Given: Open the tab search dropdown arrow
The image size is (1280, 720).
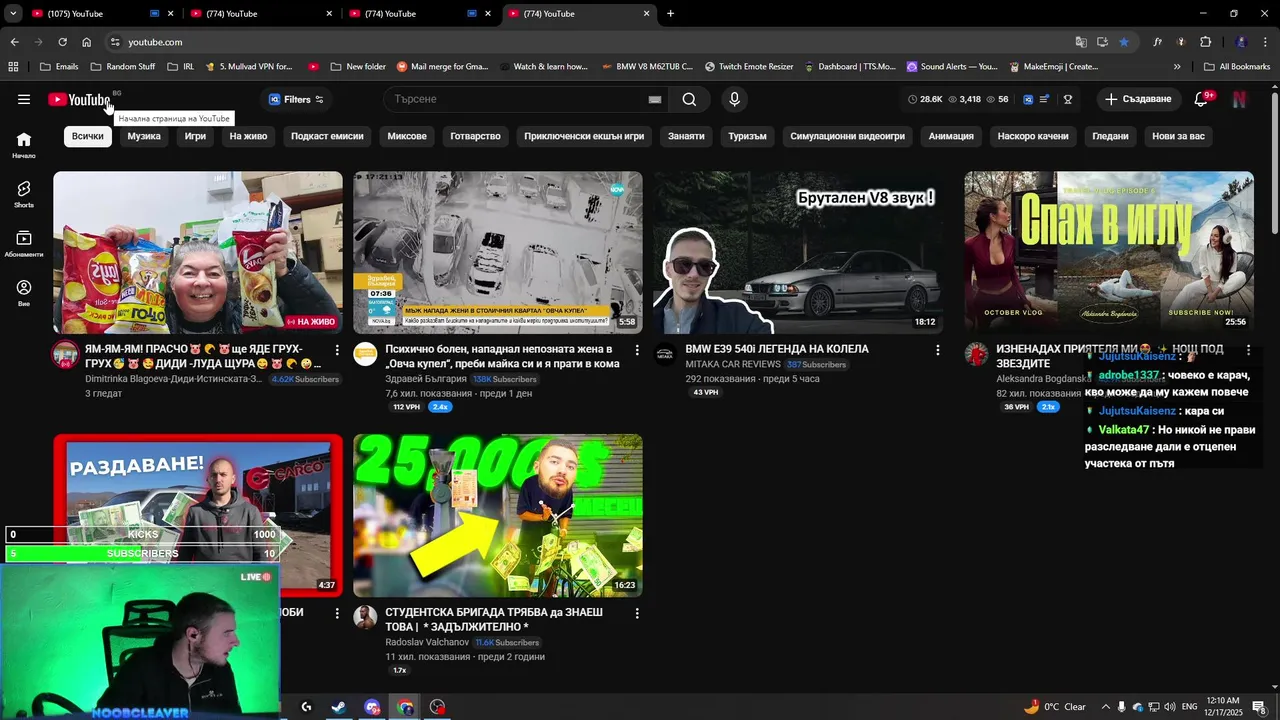Looking at the screenshot, I should coord(13,14).
